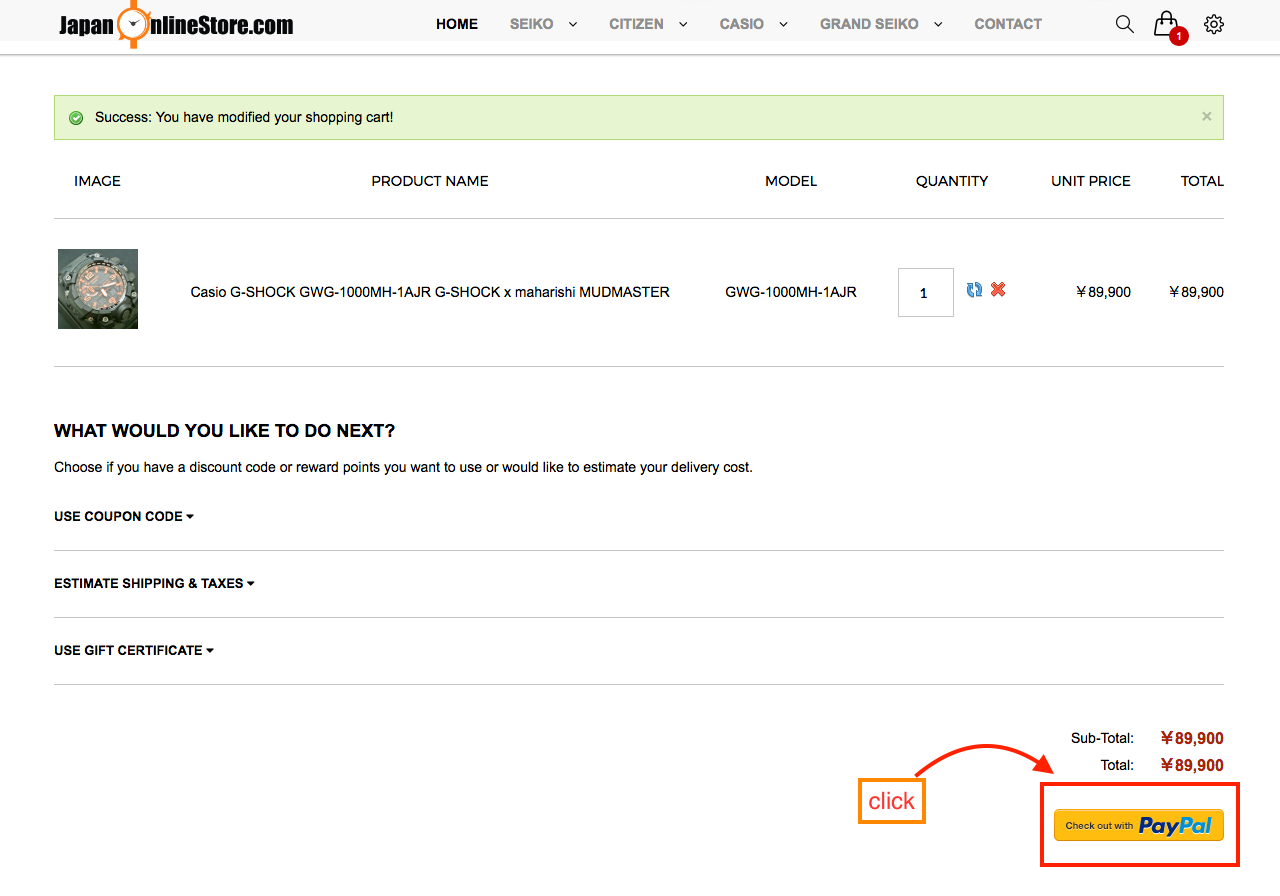The height and width of the screenshot is (896, 1280).
Task: Expand the CASIO dropdown chevron
Action: pos(783,24)
